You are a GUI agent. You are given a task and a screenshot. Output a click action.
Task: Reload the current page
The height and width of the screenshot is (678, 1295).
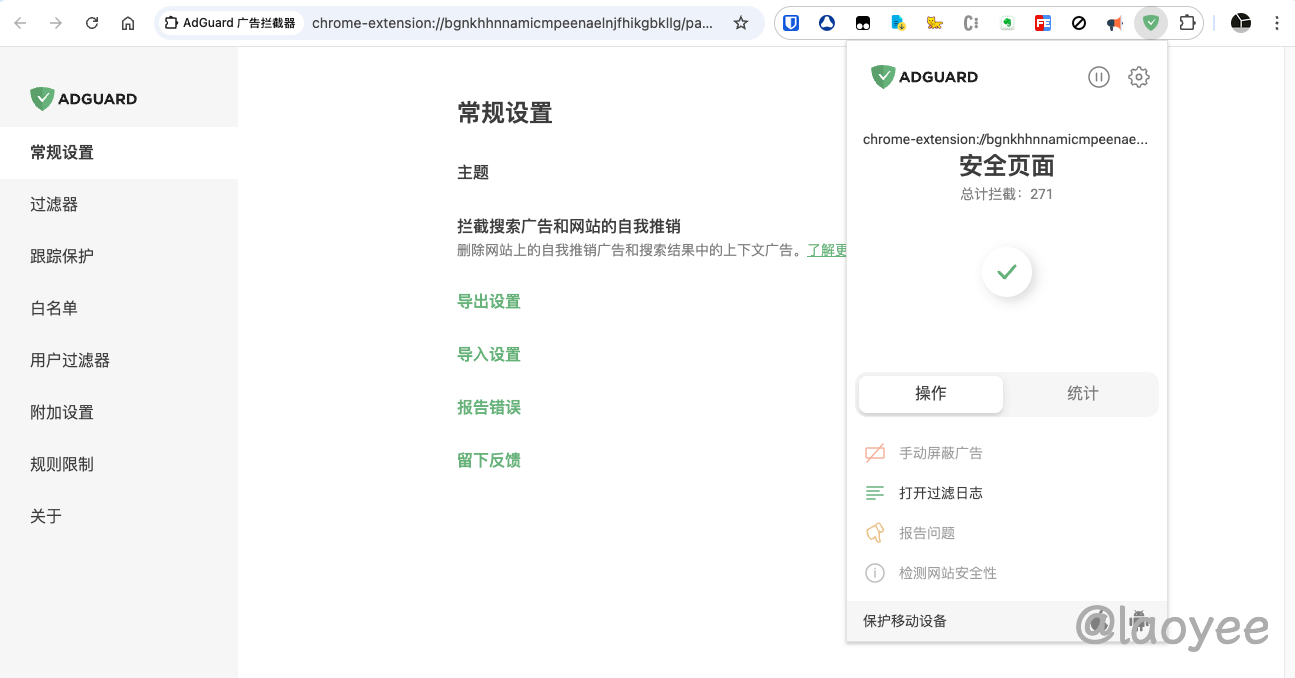pos(92,23)
